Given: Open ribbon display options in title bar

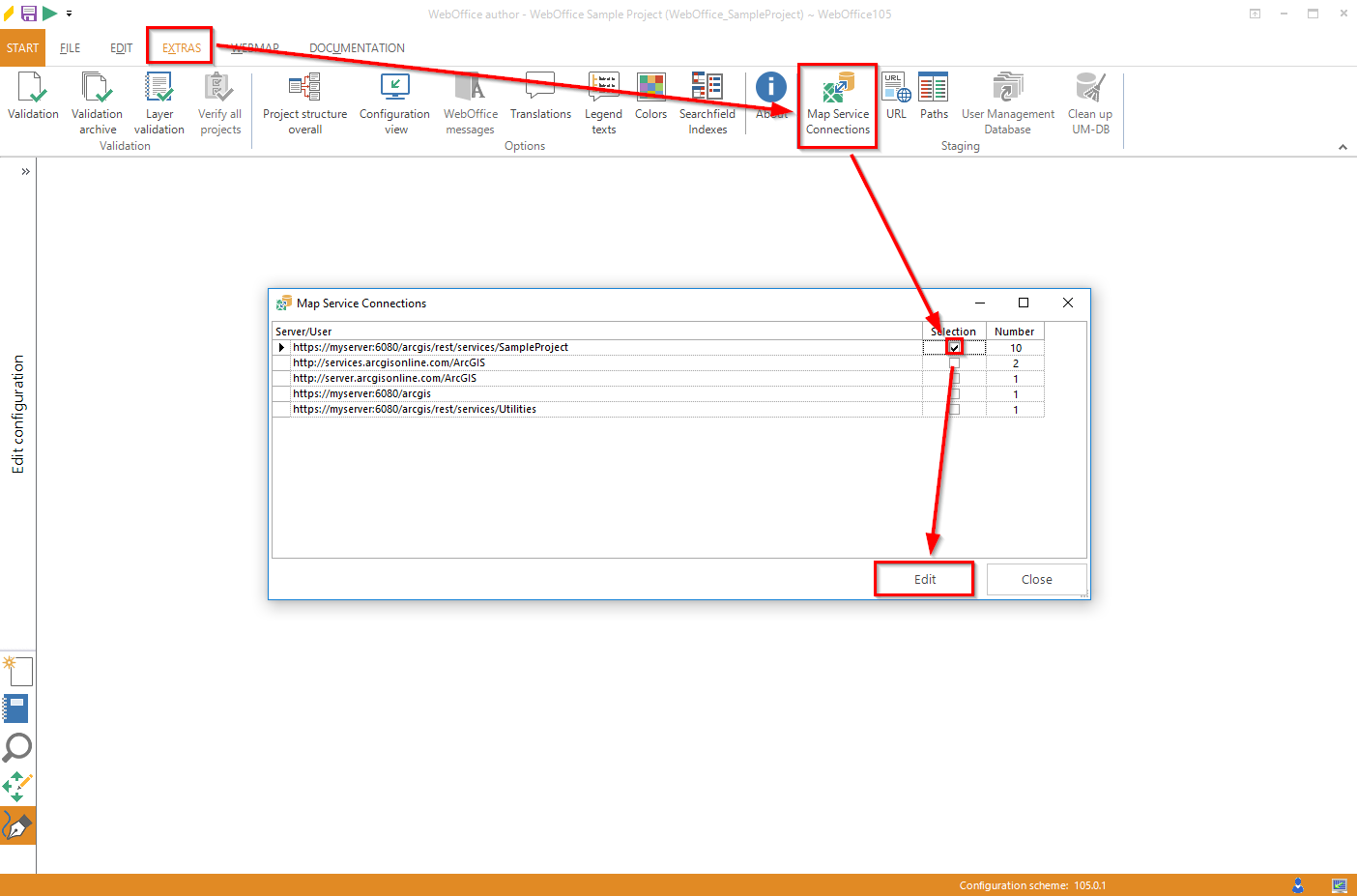Looking at the screenshot, I should click(x=1255, y=14).
